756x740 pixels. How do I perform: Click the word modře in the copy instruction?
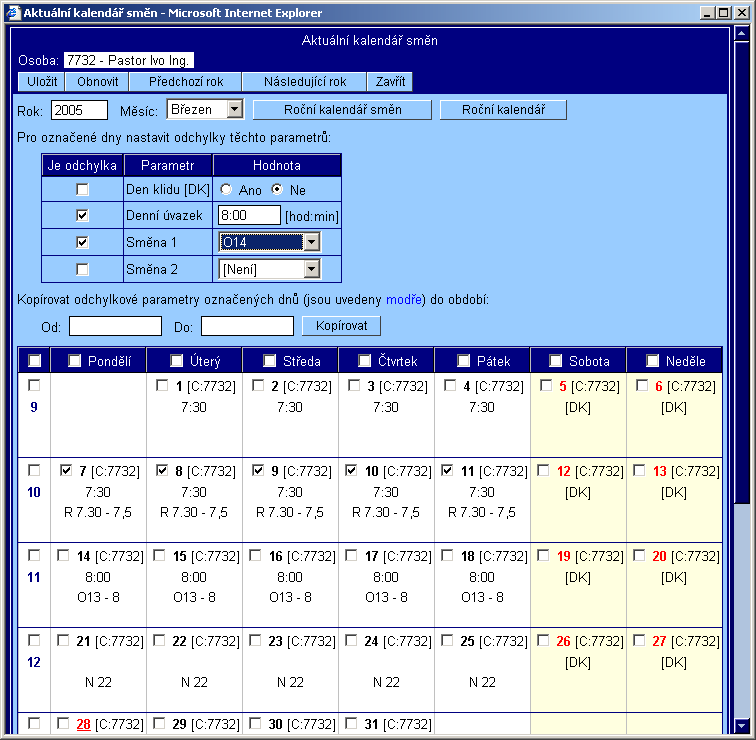404,300
